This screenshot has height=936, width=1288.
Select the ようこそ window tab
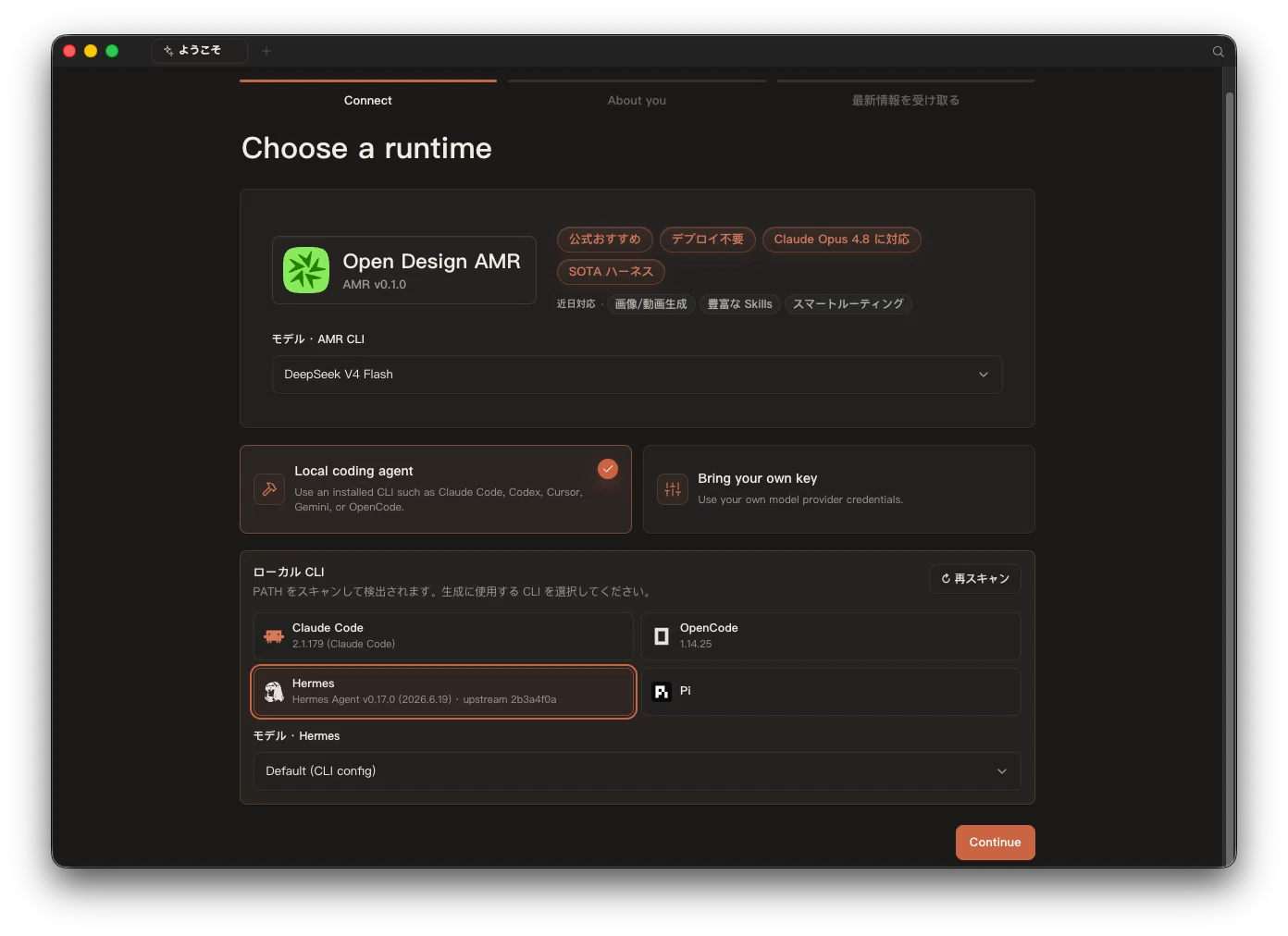[x=200, y=51]
